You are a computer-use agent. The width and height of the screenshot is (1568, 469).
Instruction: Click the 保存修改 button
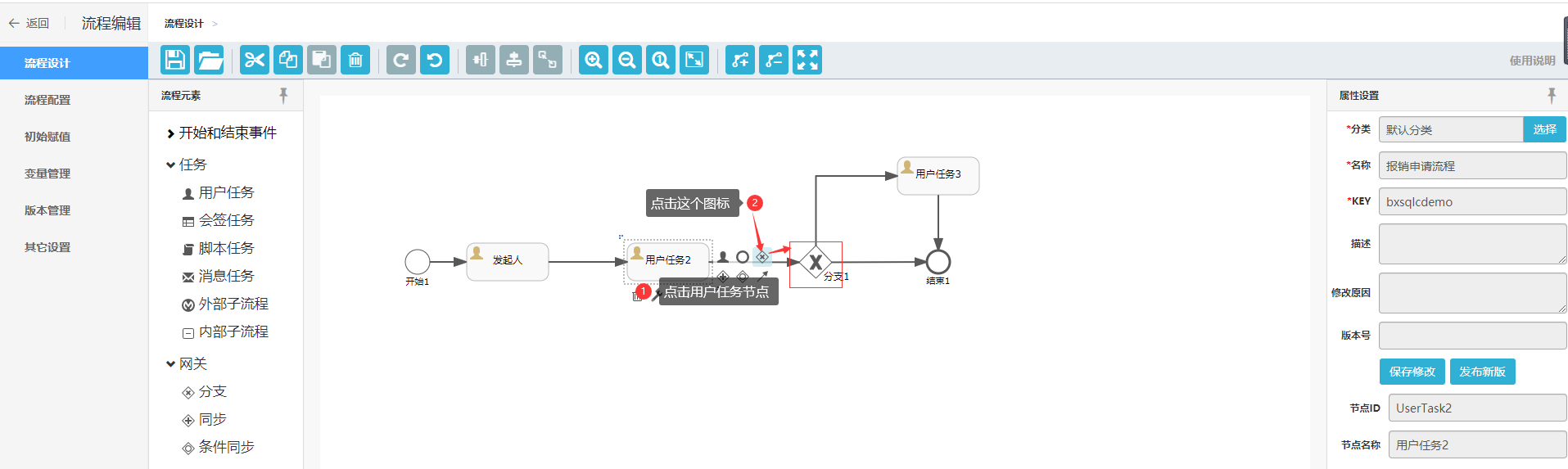[1412, 372]
